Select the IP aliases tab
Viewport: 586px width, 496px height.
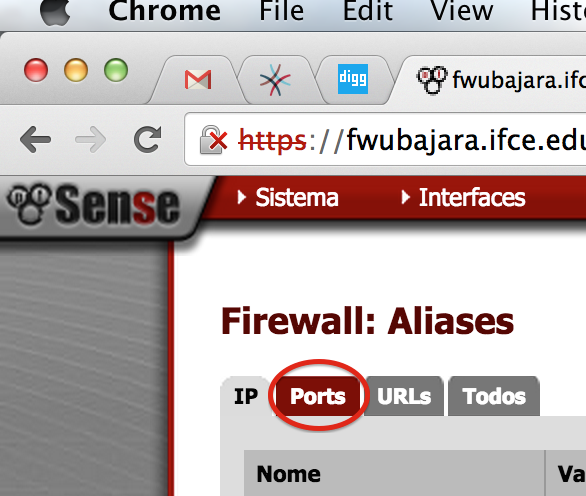[246, 396]
